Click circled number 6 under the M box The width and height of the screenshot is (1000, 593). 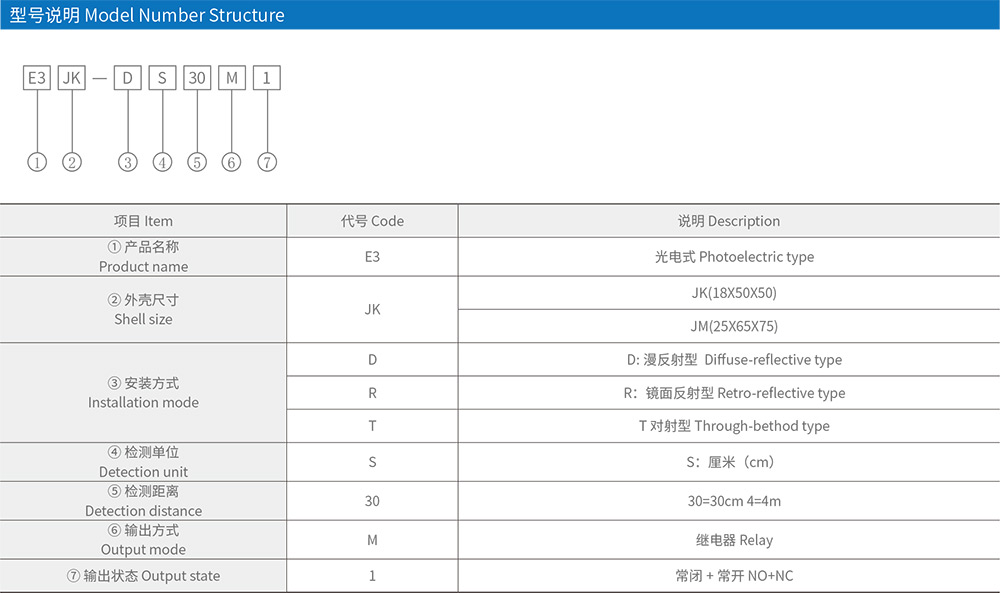tap(232, 162)
